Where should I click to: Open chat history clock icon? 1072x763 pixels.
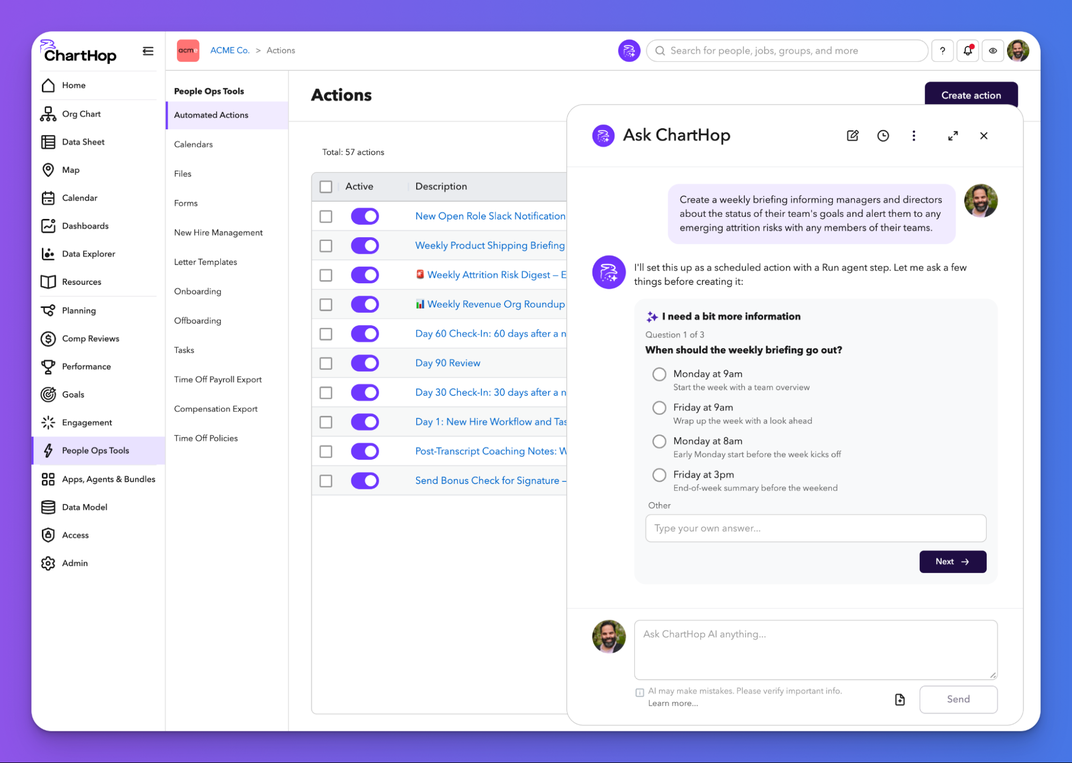pos(883,136)
